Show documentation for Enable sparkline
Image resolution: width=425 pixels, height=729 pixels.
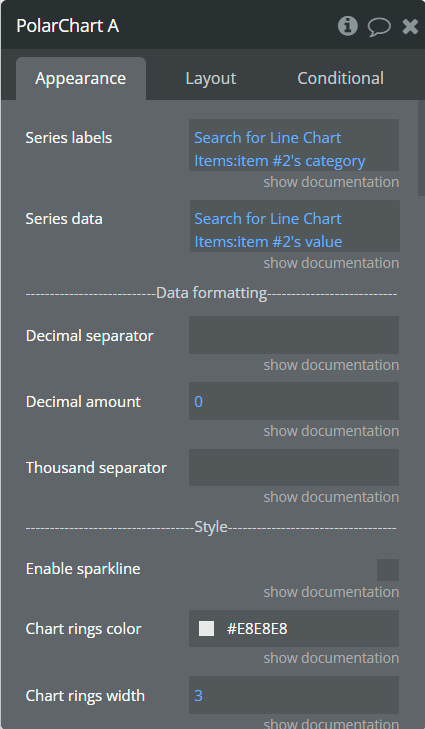click(331, 592)
